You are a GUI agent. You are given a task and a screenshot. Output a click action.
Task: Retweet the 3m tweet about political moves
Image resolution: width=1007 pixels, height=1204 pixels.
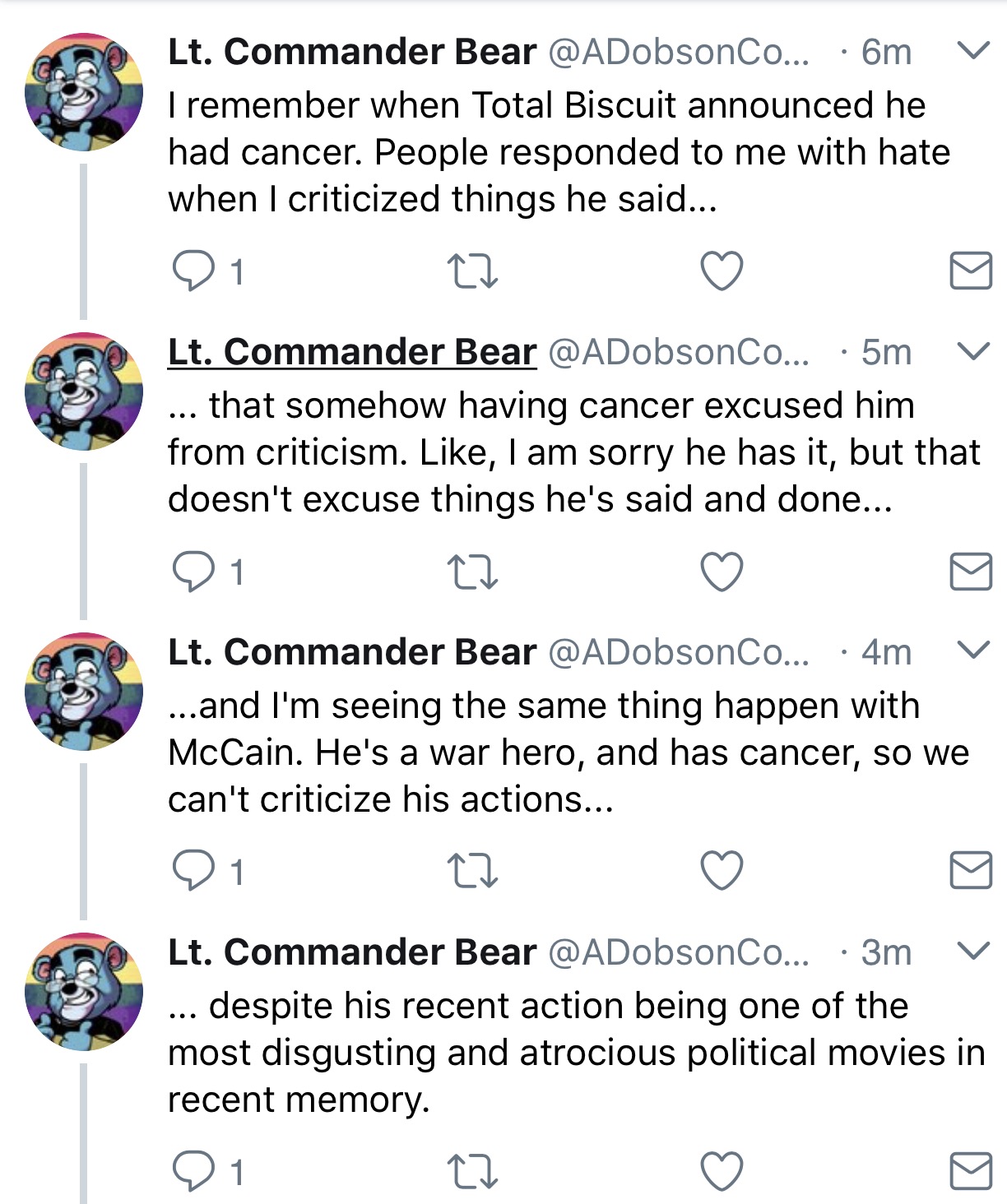tap(472, 1171)
